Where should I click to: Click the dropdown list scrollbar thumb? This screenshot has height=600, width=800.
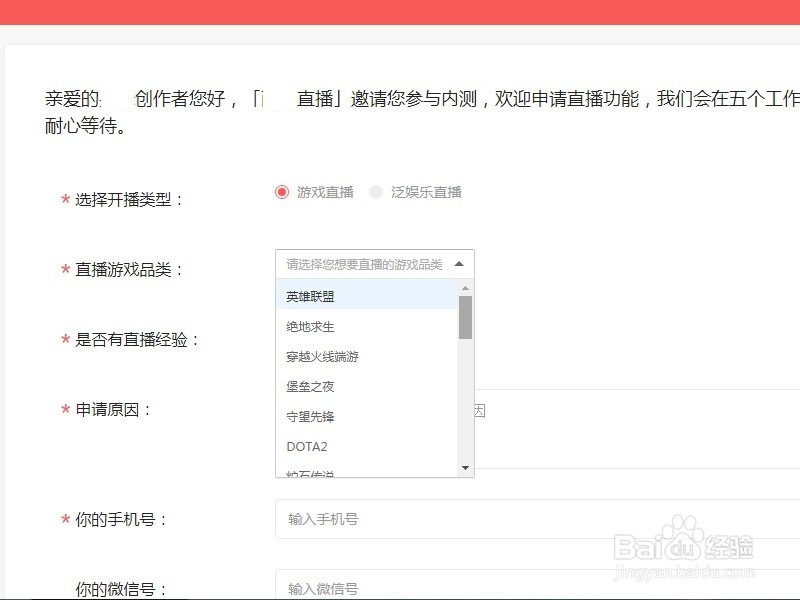[x=465, y=317]
